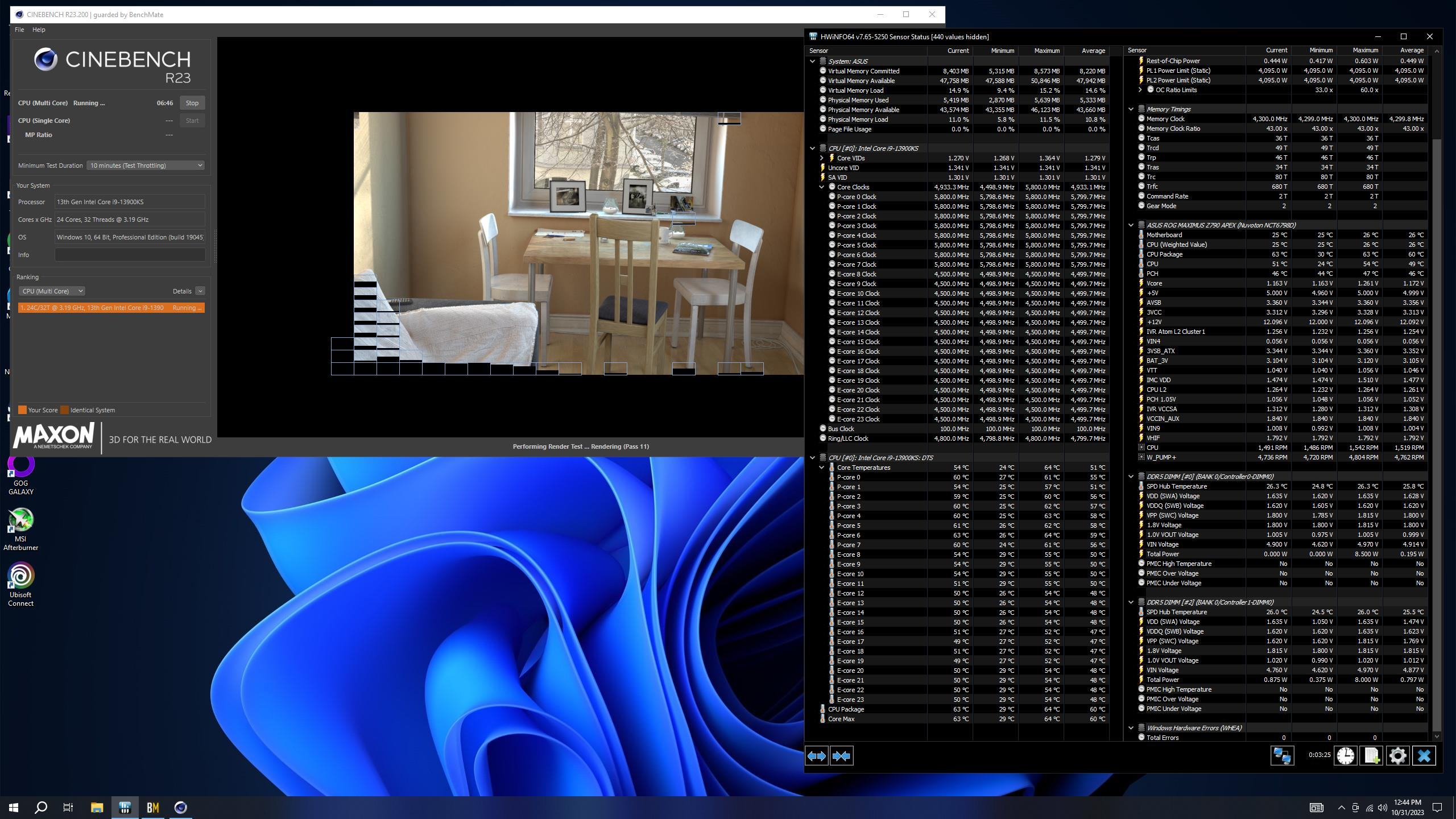Click the Your Score orange legend swatch

[x=22, y=410]
